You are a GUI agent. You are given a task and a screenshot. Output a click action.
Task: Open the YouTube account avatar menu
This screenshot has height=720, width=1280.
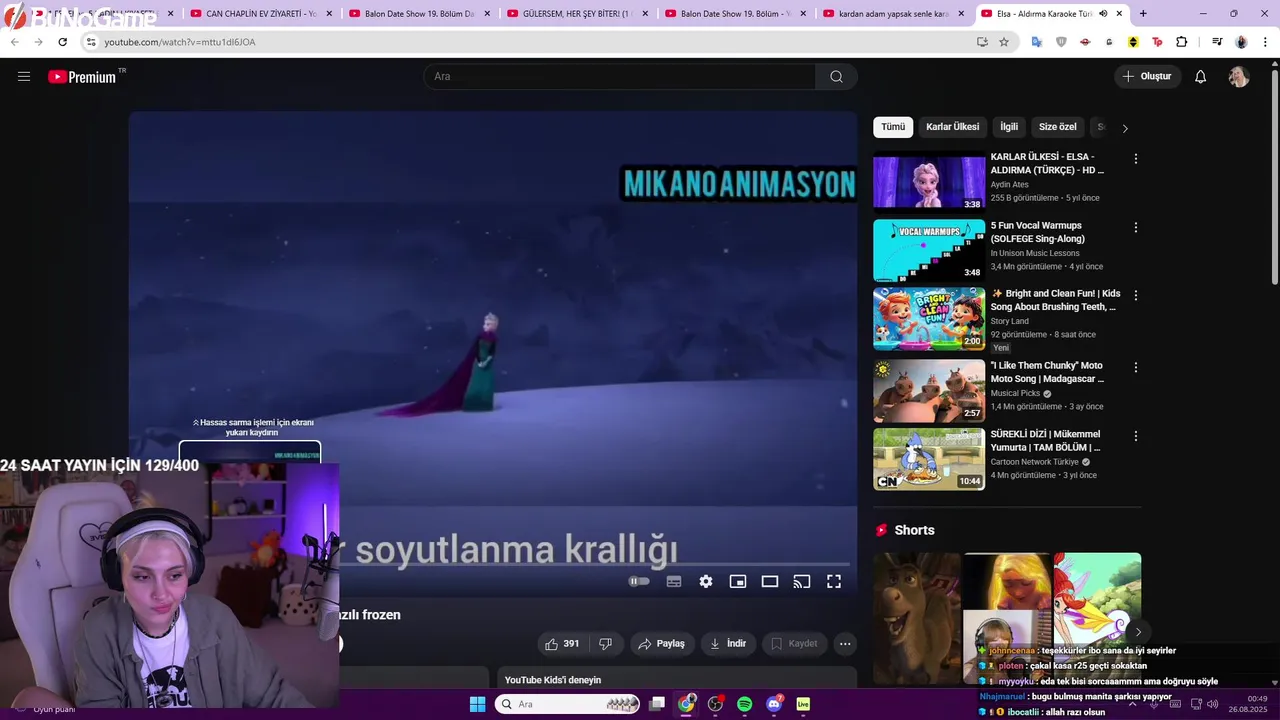click(1239, 77)
